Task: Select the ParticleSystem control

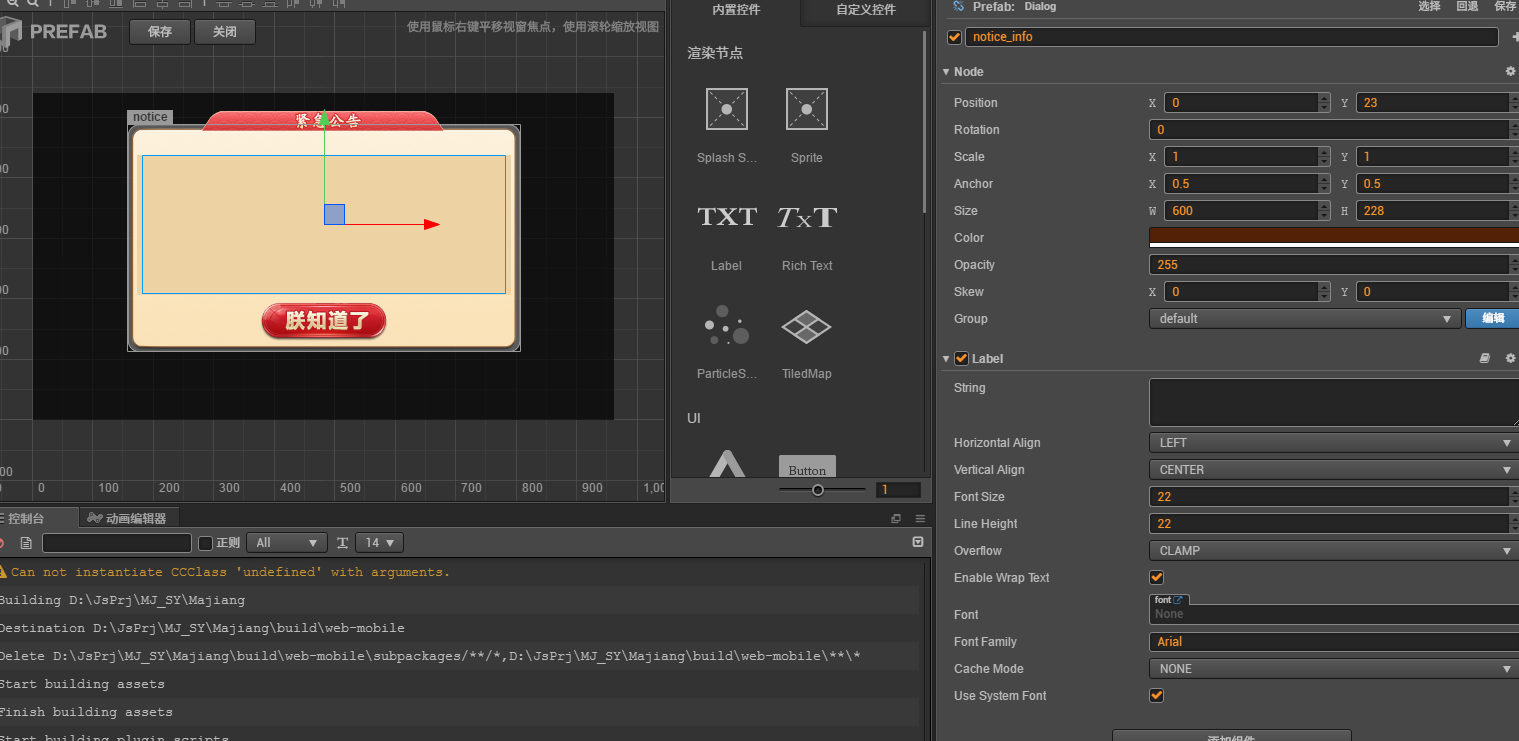Action: (x=727, y=325)
